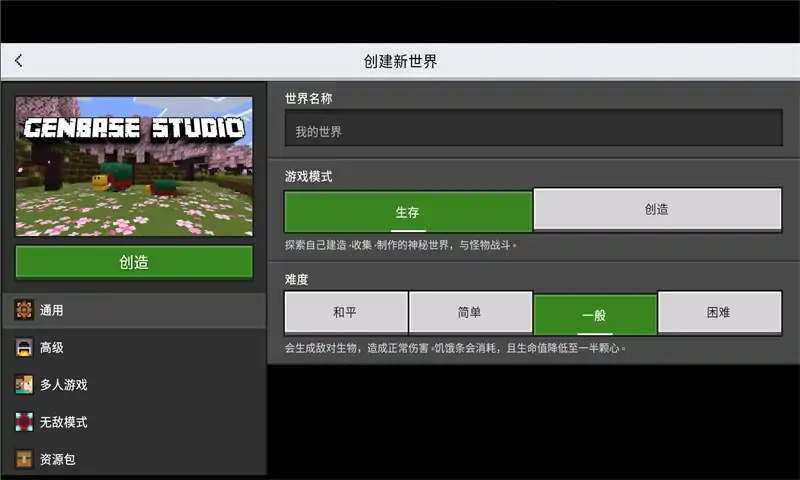Select 生存 (Survival) game mode

click(x=408, y=211)
